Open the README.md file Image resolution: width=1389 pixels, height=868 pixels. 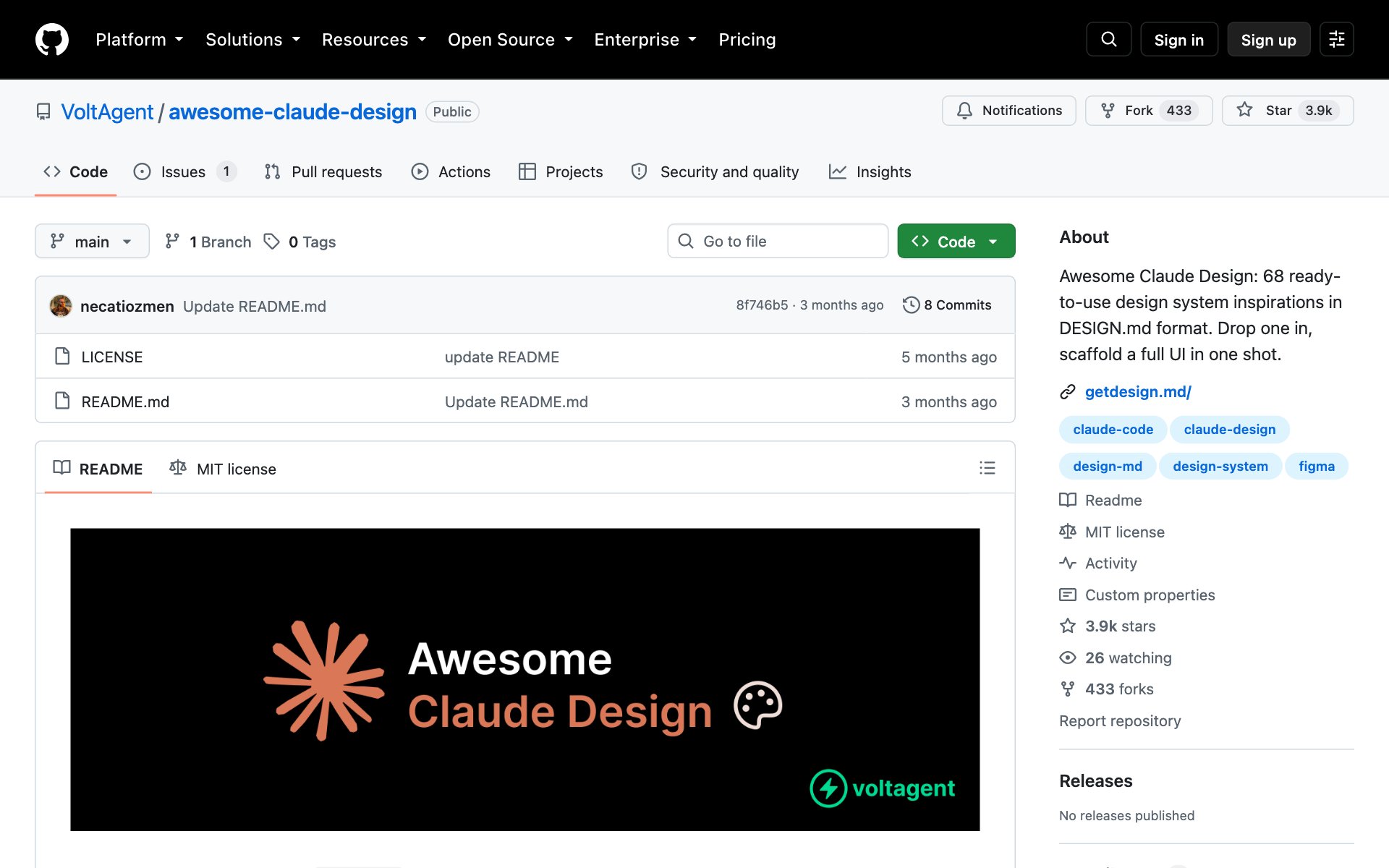click(125, 401)
